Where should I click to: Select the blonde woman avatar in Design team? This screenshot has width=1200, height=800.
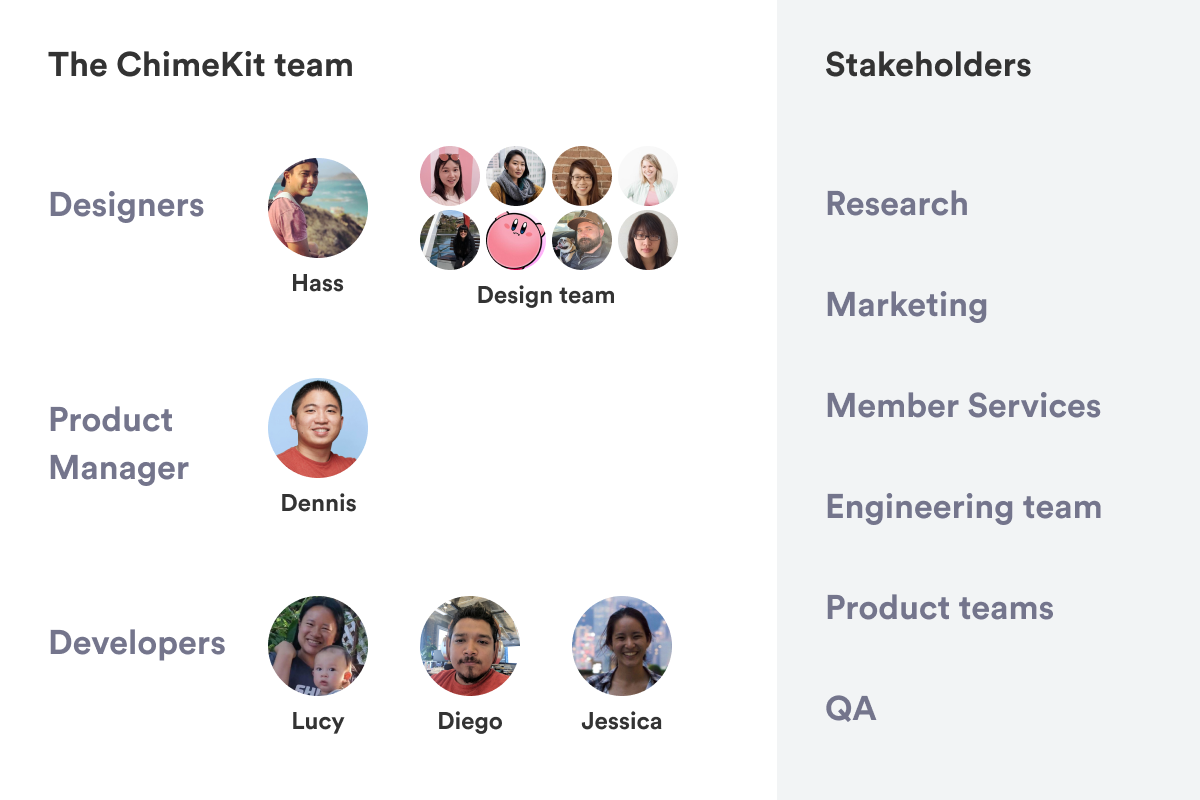click(x=648, y=176)
